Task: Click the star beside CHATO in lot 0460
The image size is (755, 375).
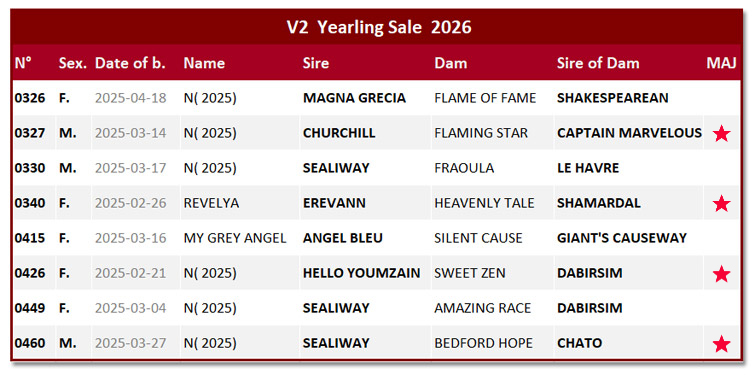Action: click(x=721, y=344)
